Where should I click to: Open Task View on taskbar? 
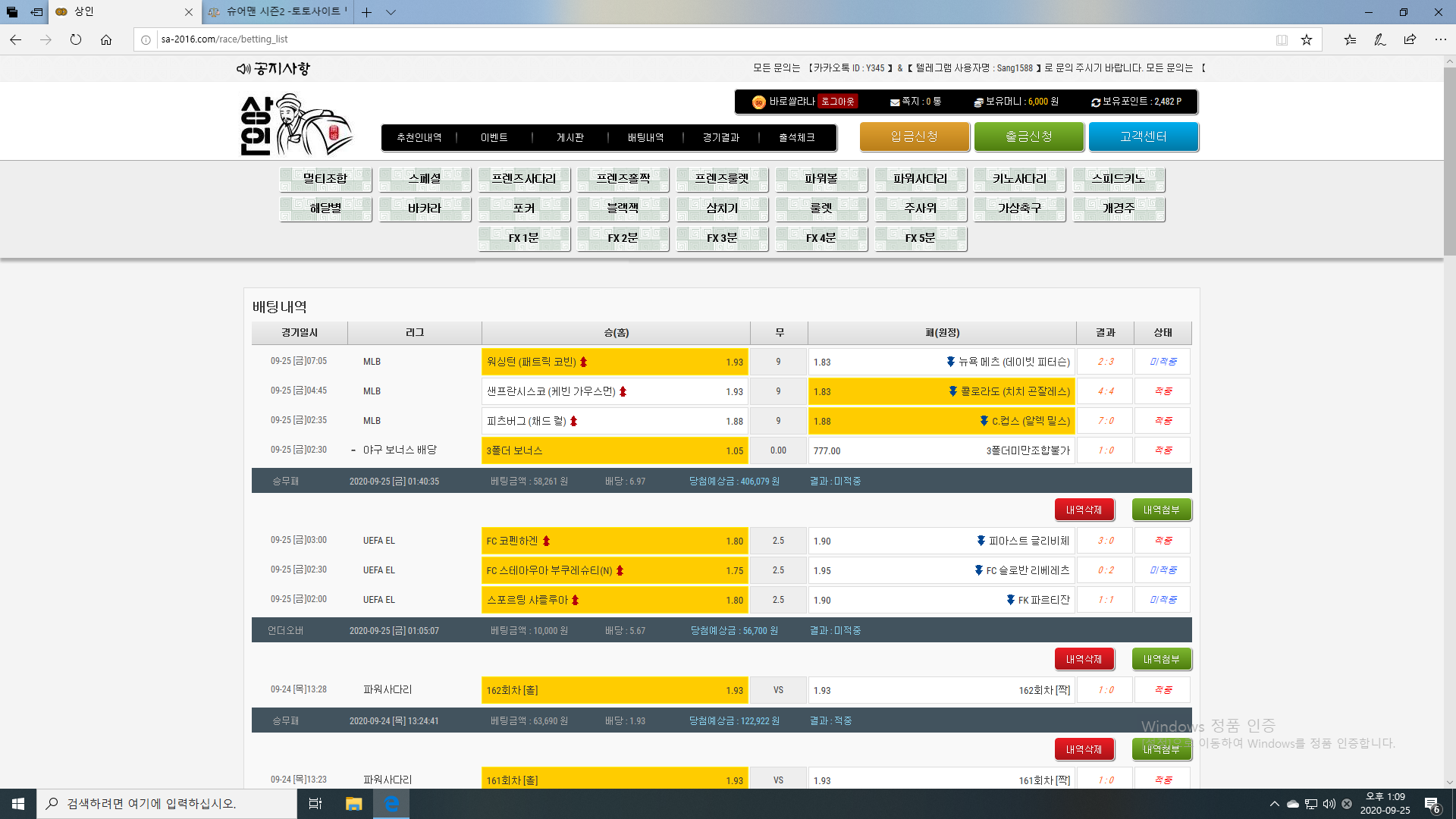pos(315,804)
